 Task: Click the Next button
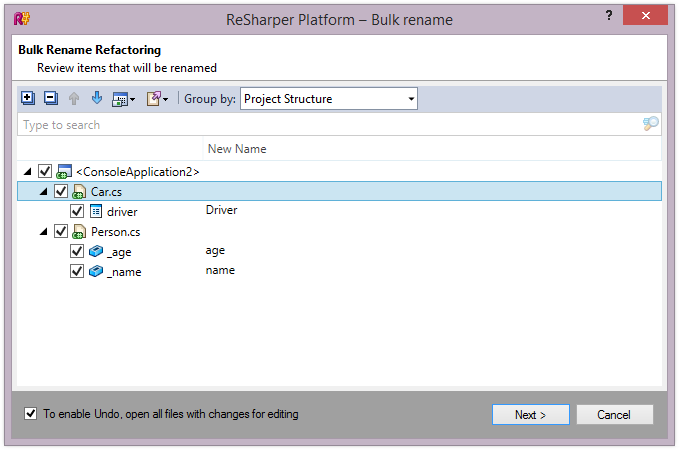pyautogui.click(x=530, y=414)
